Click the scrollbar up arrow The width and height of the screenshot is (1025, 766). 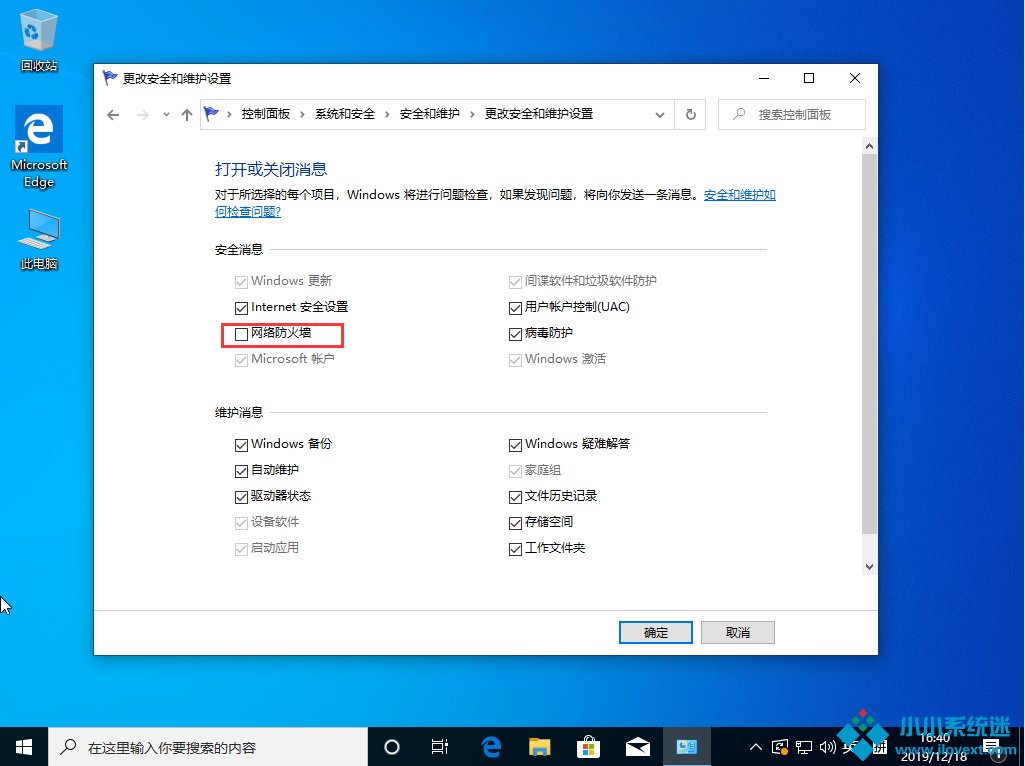(x=869, y=146)
